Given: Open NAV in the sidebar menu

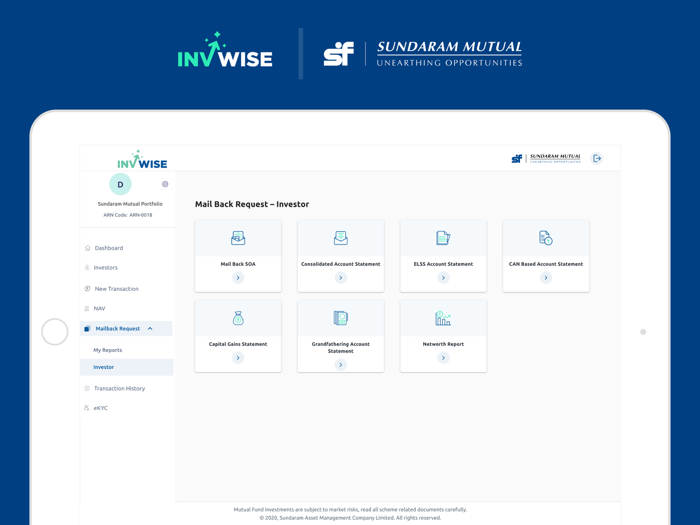Looking at the screenshot, I should (99, 308).
